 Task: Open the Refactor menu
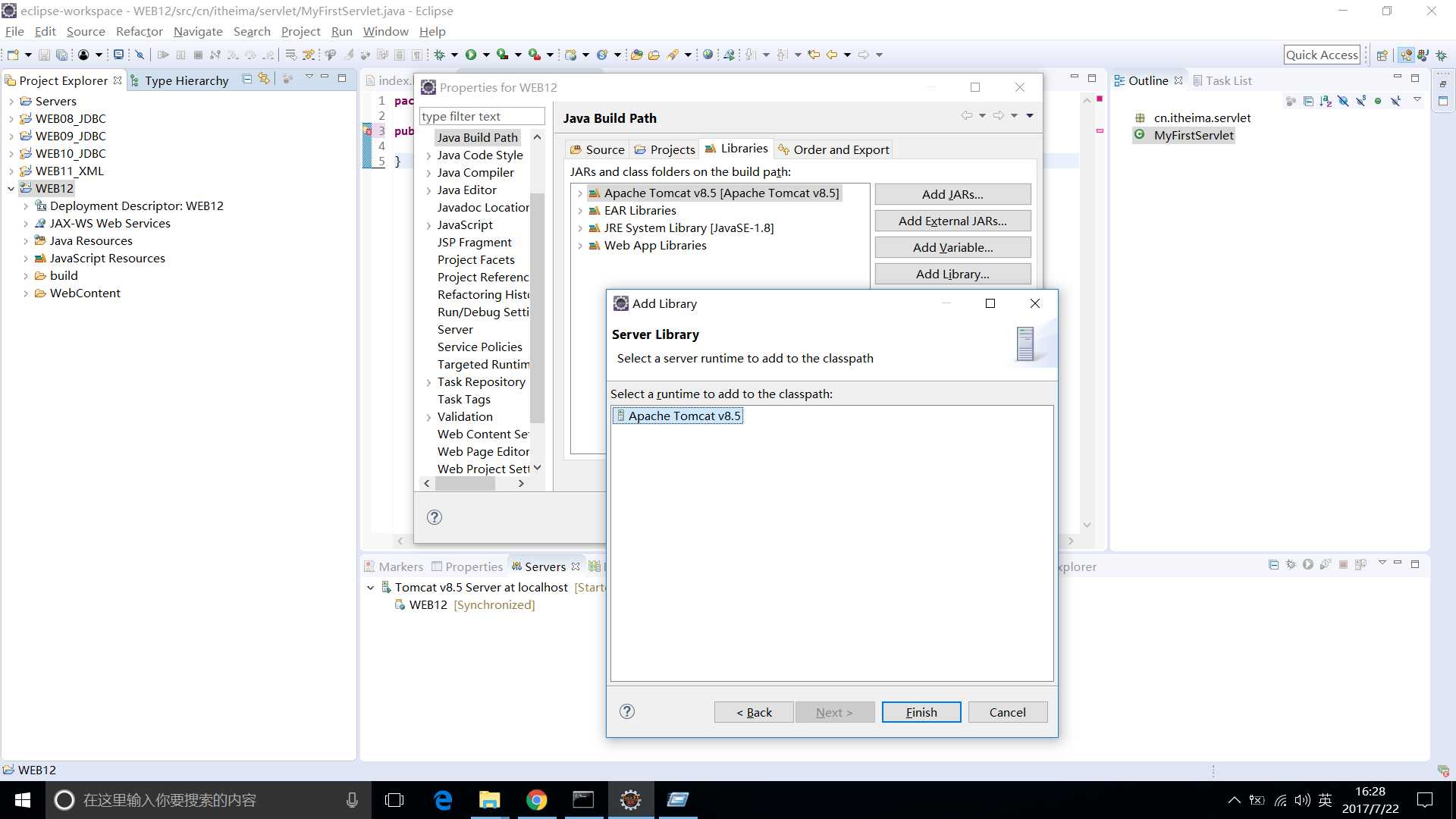pyautogui.click(x=139, y=31)
